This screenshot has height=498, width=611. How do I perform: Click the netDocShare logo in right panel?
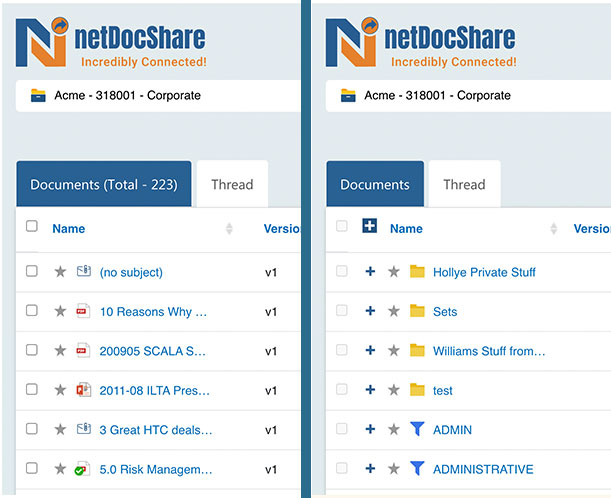[x=421, y=42]
